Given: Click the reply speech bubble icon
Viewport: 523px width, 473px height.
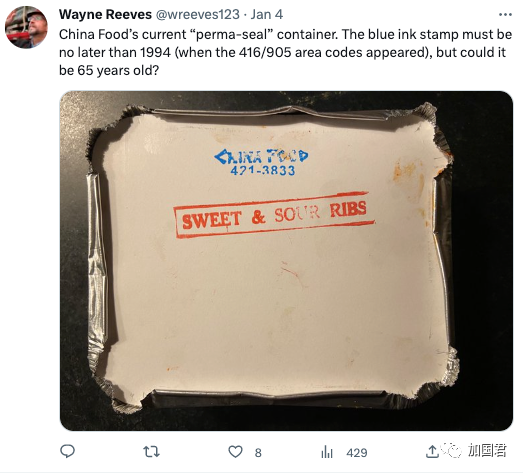Looking at the screenshot, I should point(67,452).
